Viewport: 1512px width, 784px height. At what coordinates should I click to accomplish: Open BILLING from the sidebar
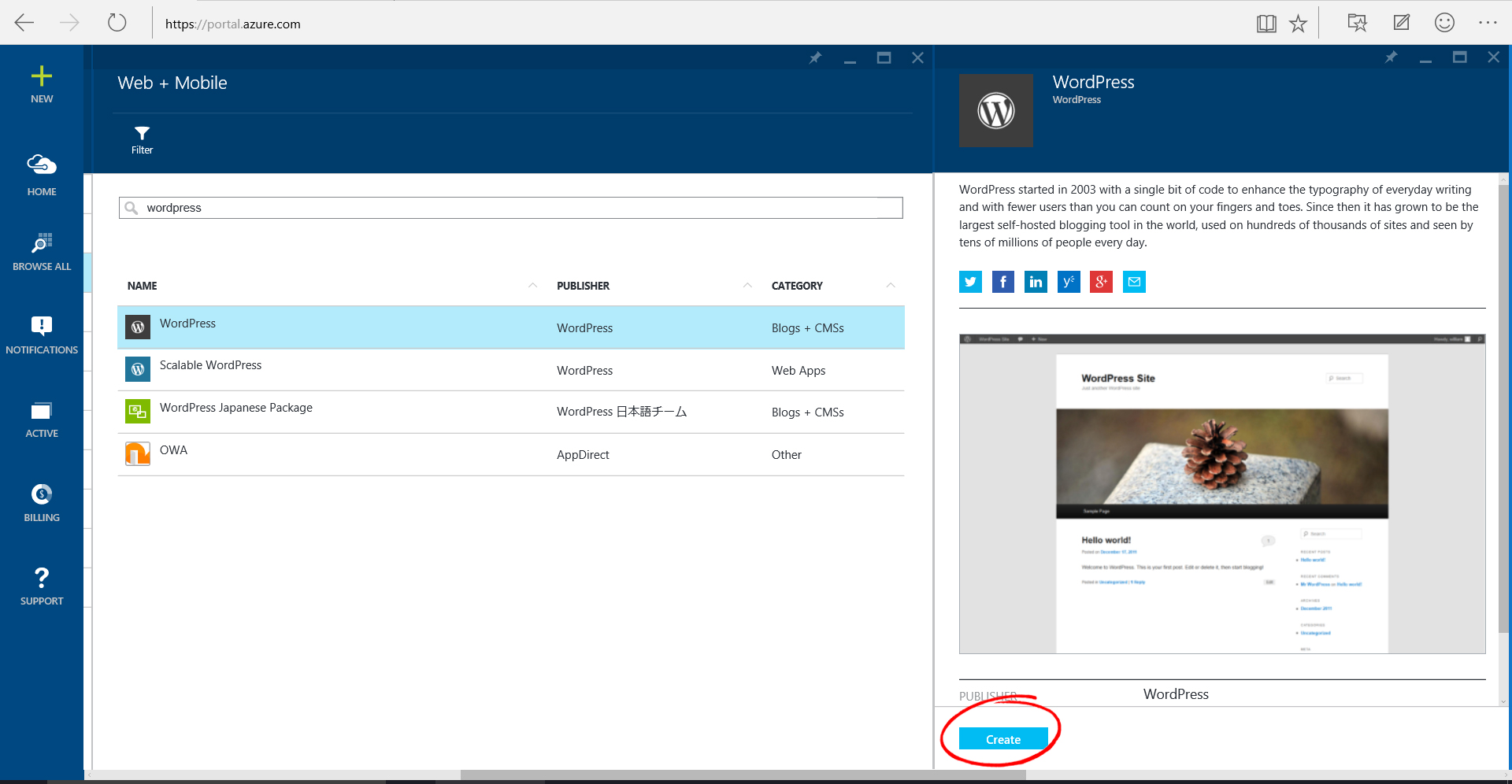tap(42, 503)
